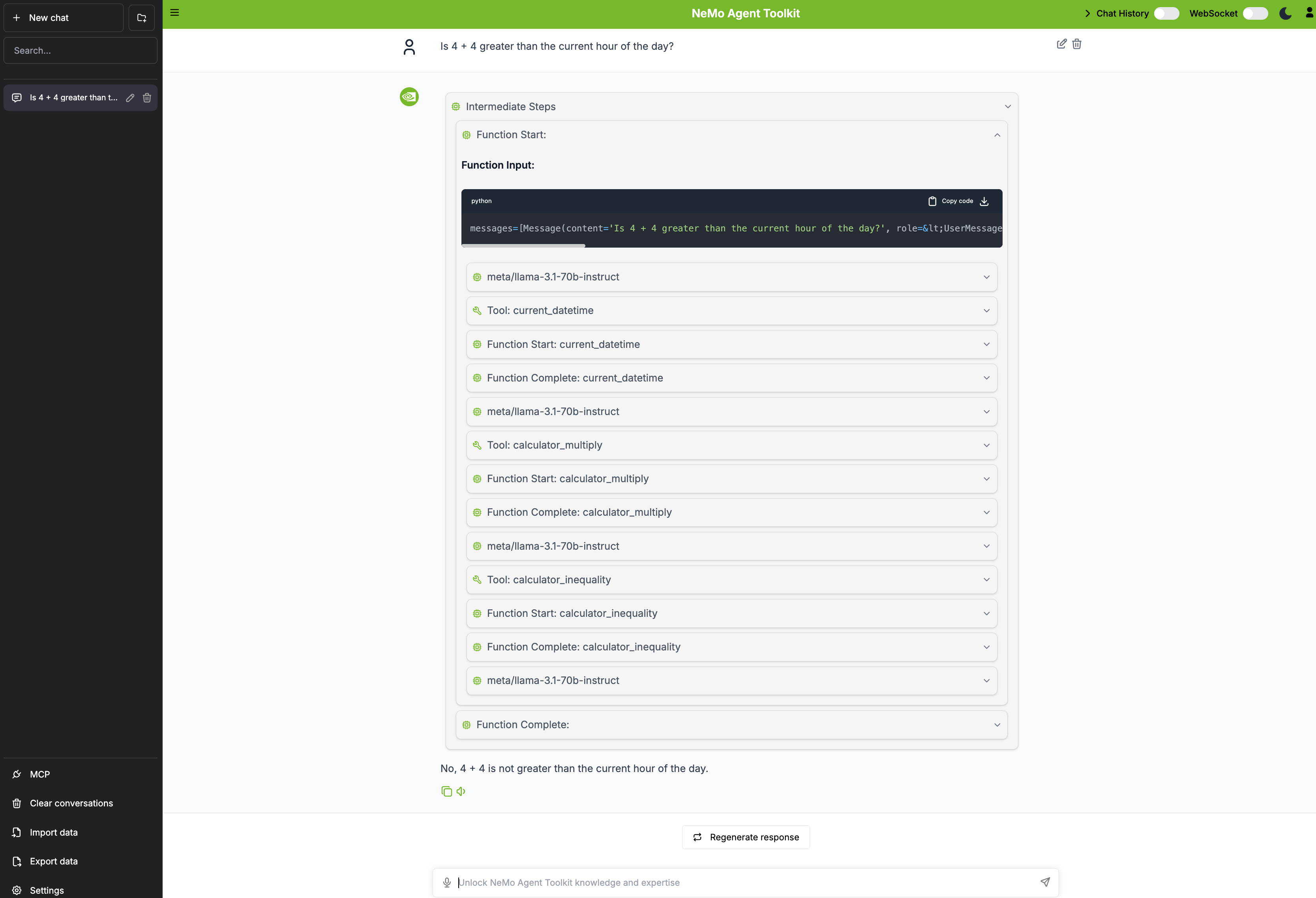This screenshot has height=898, width=1316.
Task: Activate the microphone in the message input
Action: (447, 882)
